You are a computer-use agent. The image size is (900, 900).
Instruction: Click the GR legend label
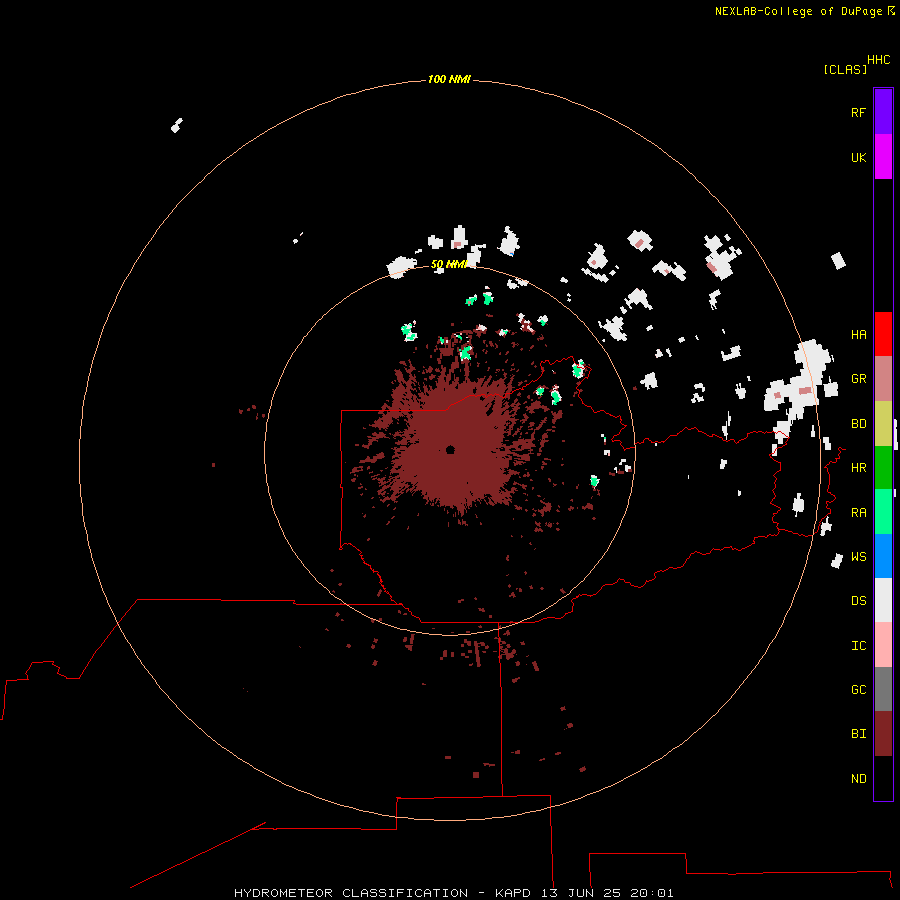858,379
